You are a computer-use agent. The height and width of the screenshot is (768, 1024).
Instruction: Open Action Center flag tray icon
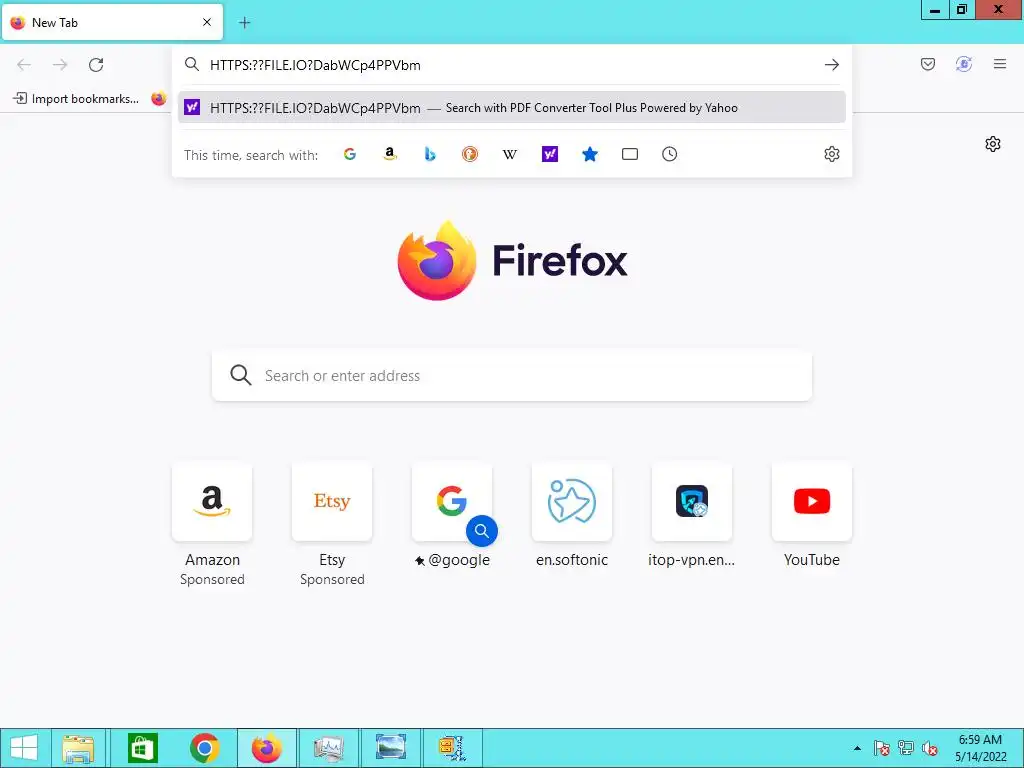881,748
